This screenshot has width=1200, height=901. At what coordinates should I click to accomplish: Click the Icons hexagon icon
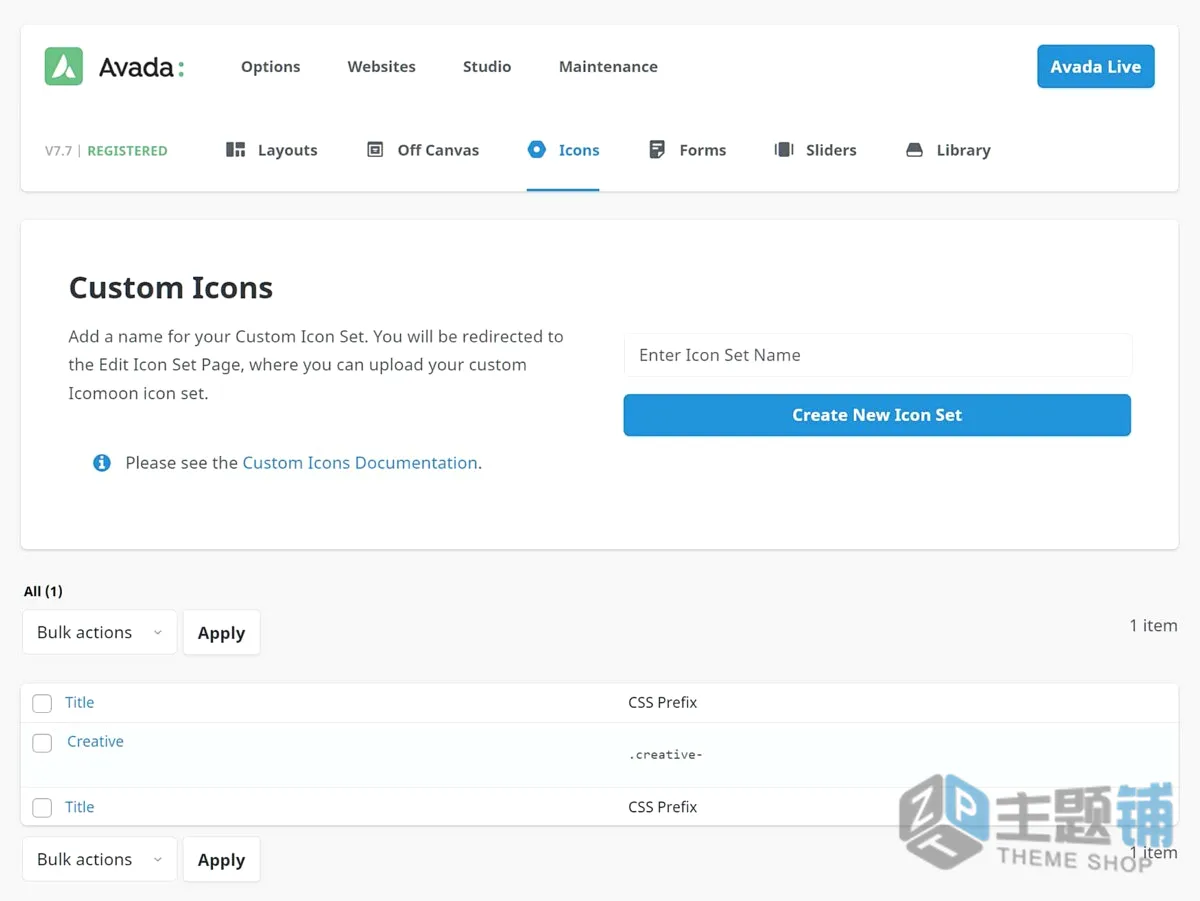537,149
